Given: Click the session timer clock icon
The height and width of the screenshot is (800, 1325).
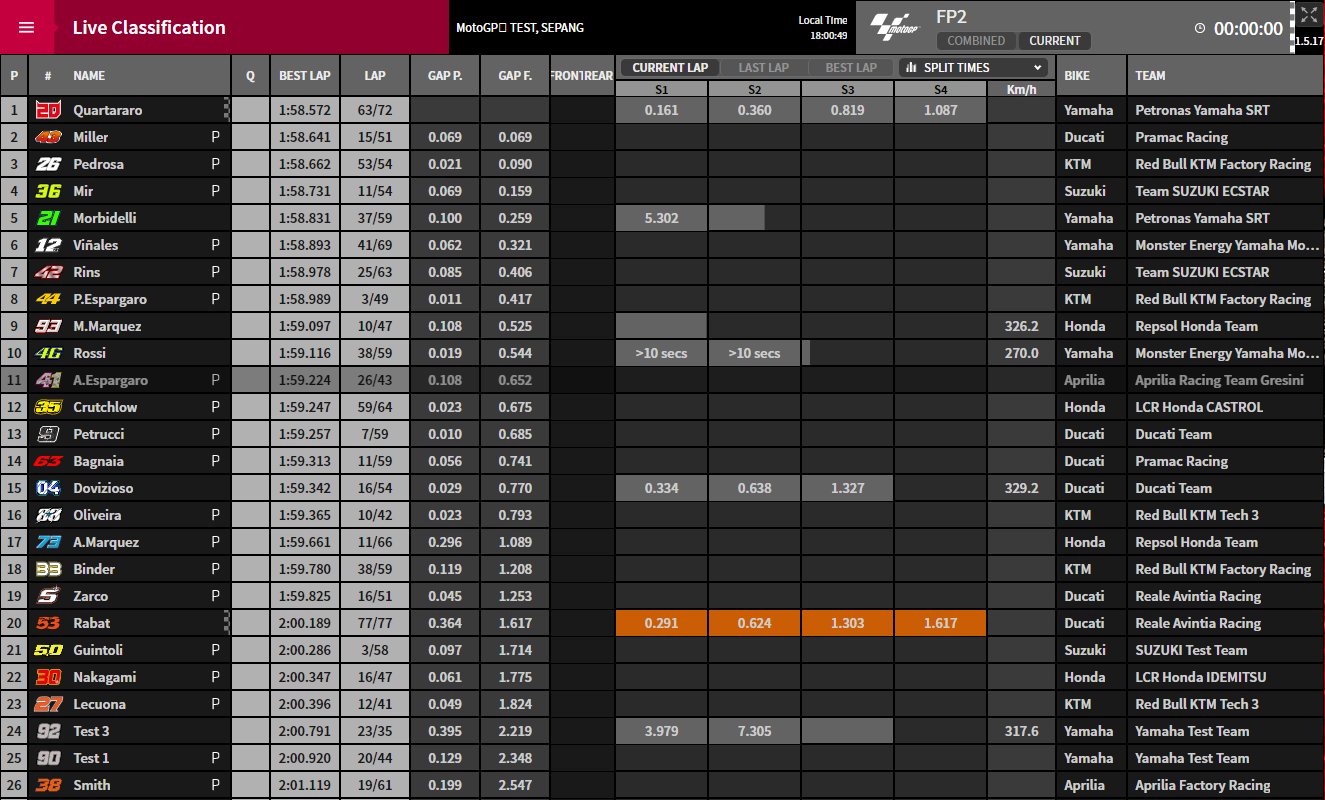Looking at the screenshot, I should pyautogui.click(x=1200, y=29).
